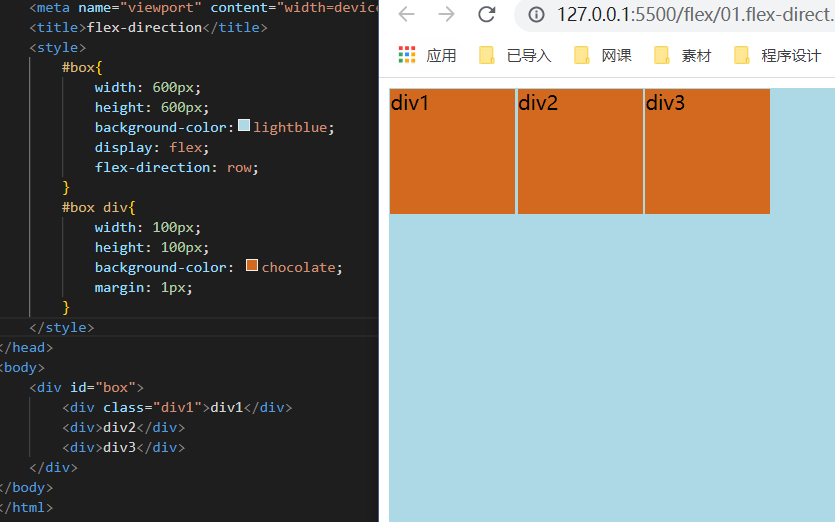The image size is (835, 522).
Task: Click the closing </head> tag
Action: tap(27, 348)
